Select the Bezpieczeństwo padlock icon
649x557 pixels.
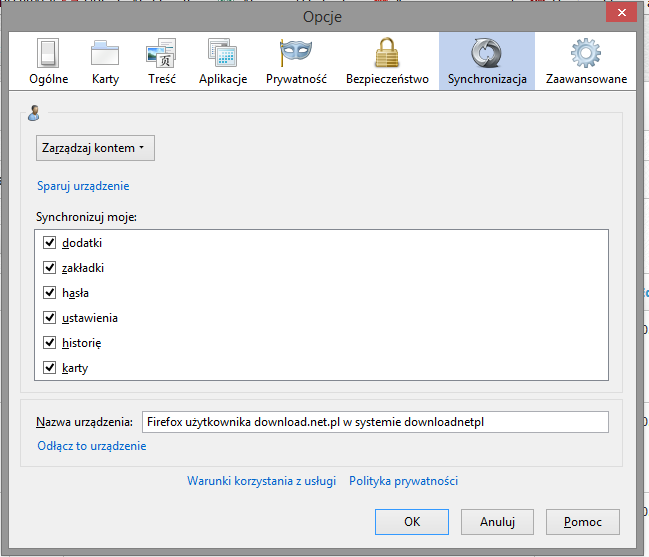[387, 53]
